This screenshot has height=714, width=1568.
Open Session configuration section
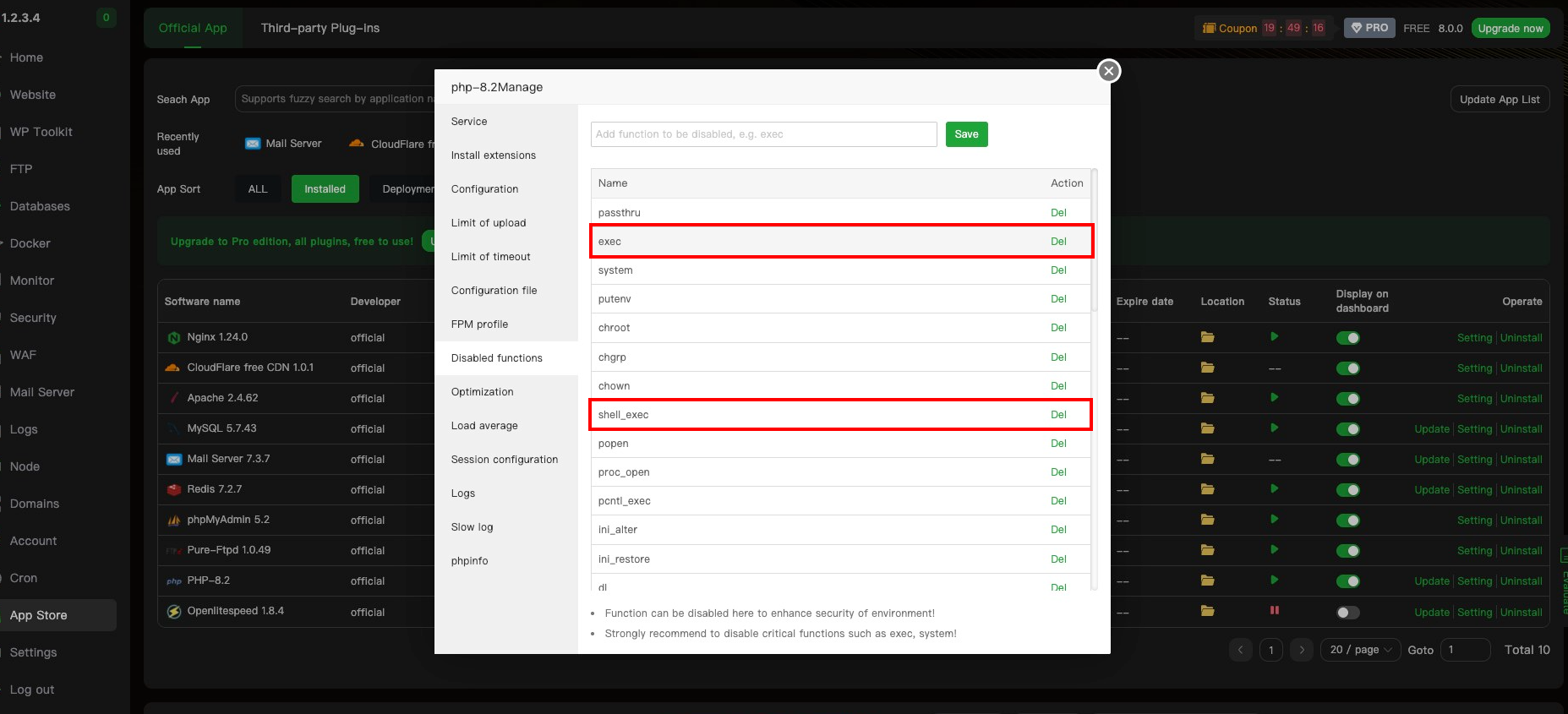(505, 460)
